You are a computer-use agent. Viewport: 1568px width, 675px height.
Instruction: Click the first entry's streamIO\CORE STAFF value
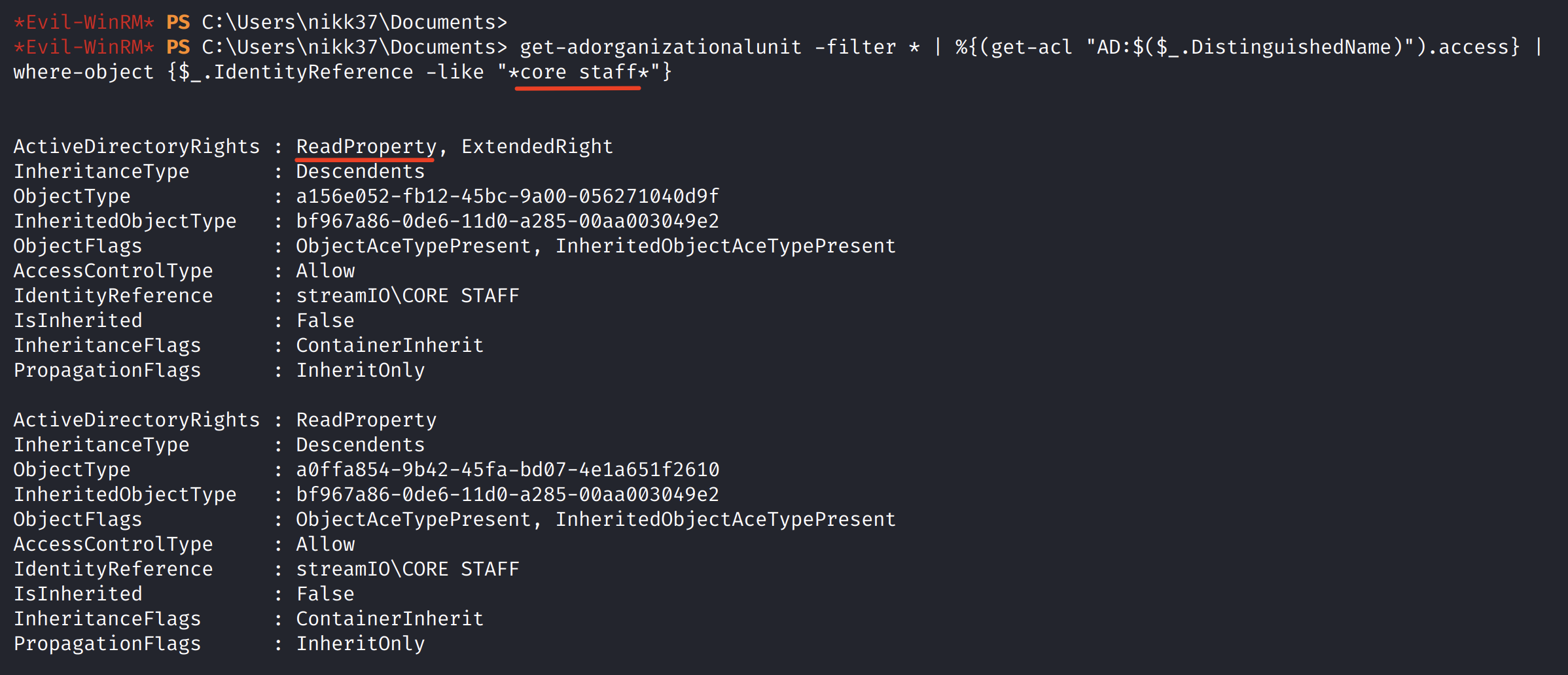(407, 296)
